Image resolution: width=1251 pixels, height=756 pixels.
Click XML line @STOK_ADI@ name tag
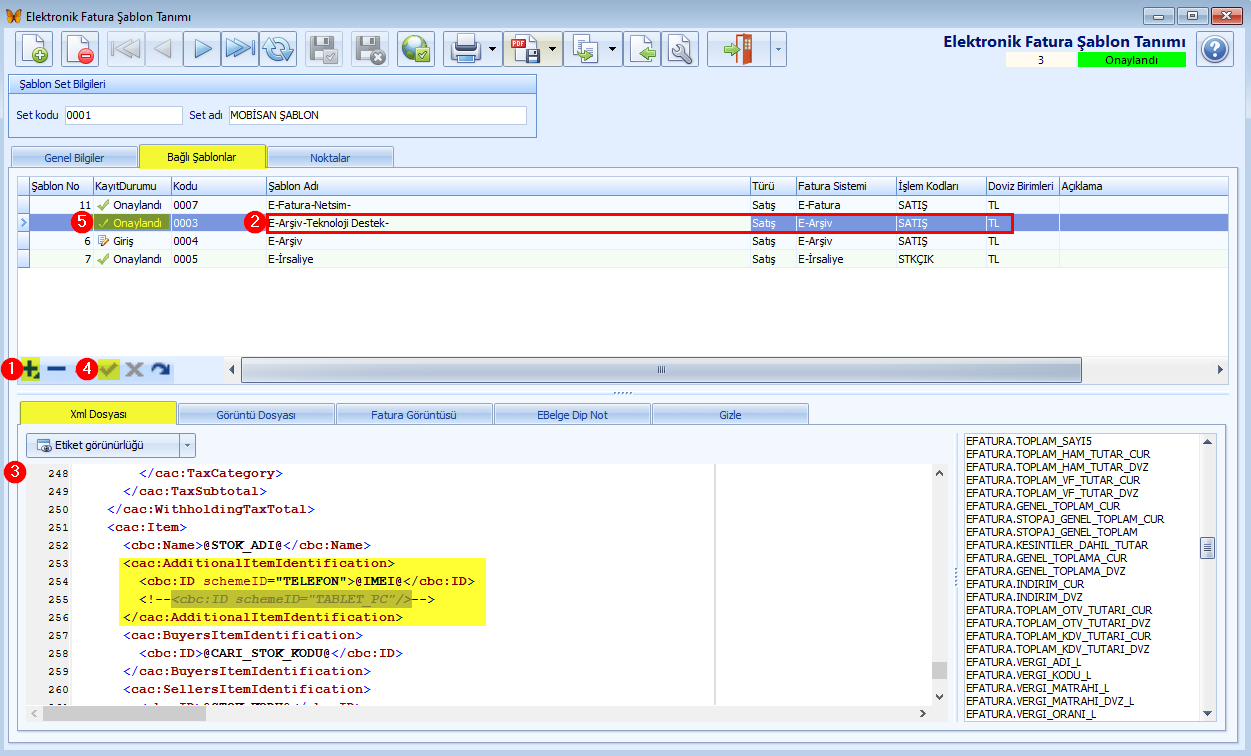[247, 545]
